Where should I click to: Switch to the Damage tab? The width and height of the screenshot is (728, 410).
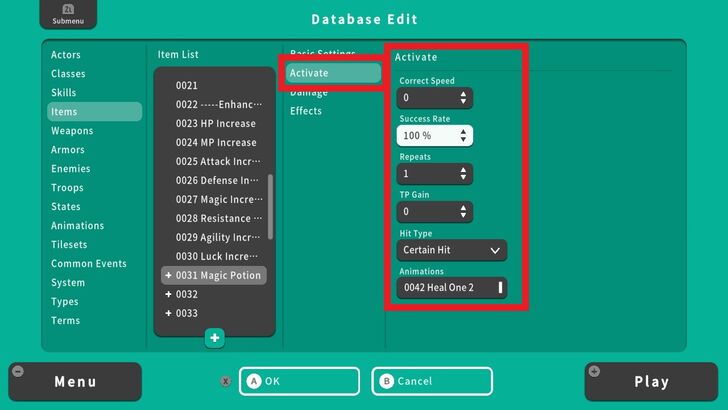(x=308, y=92)
